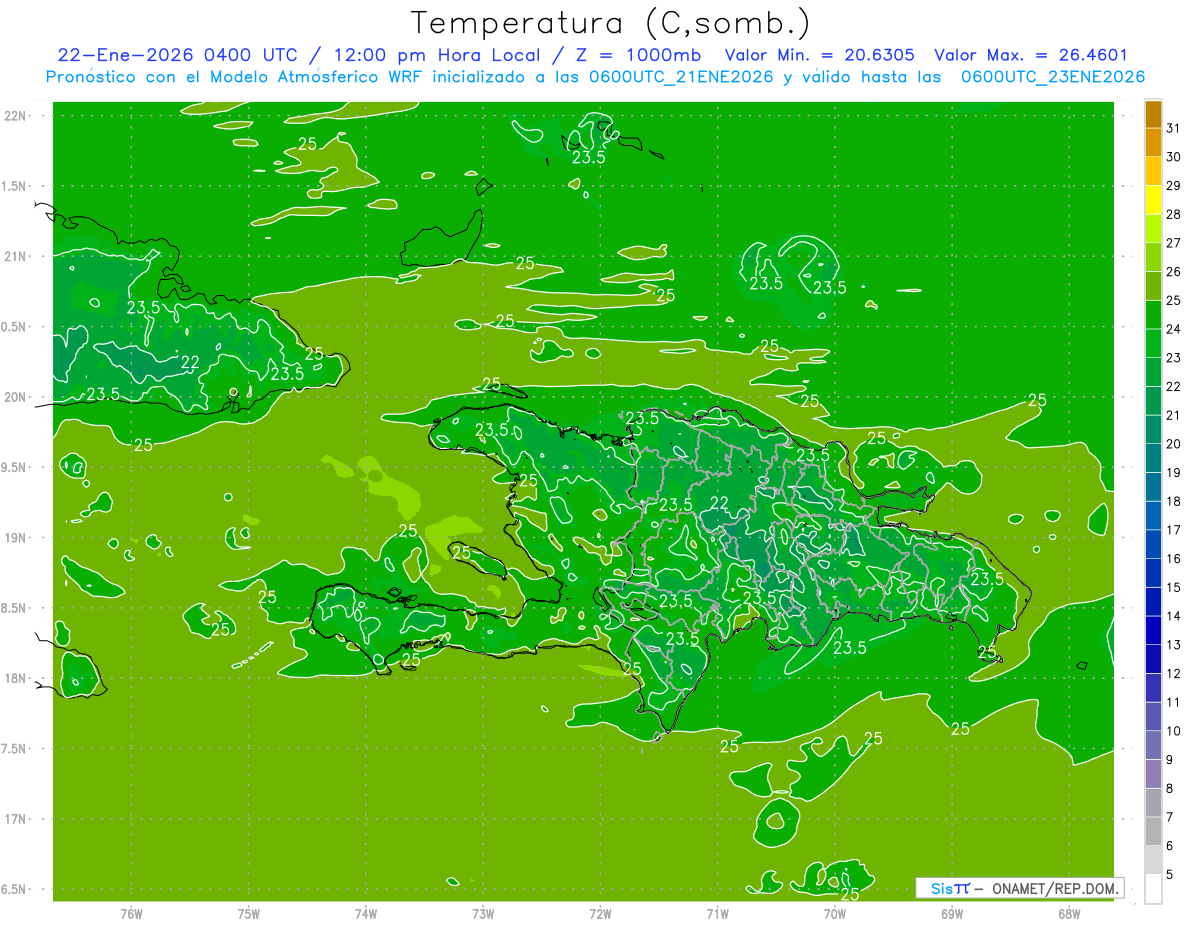Click the '70W' longitude axis label
The height and width of the screenshot is (927, 1200).
coord(835,914)
